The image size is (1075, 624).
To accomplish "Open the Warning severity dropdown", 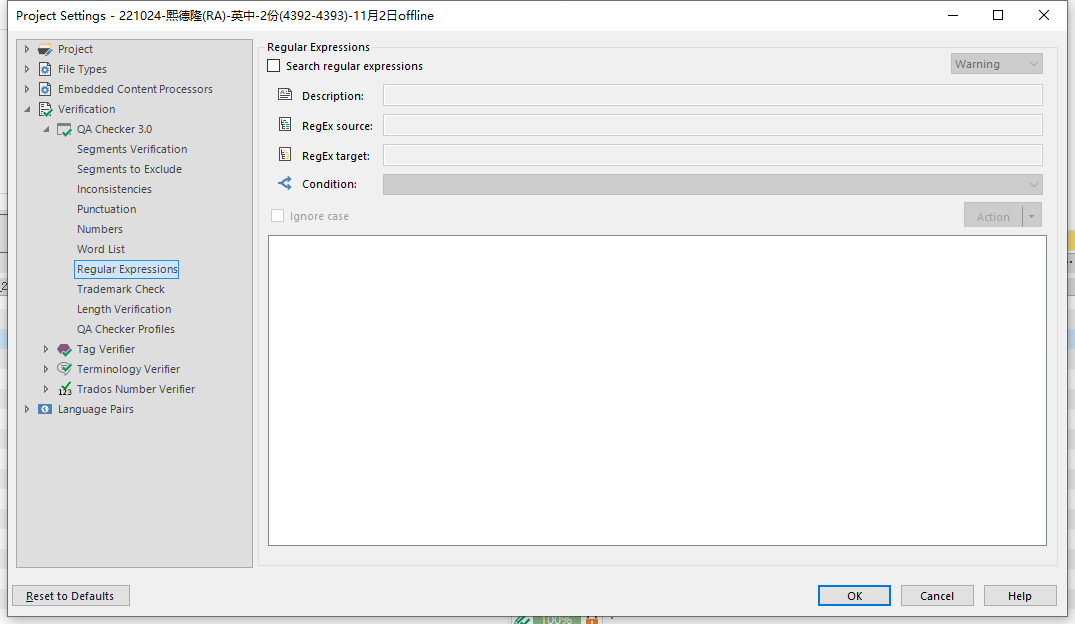I will pyautogui.click(x=996, y=64).
